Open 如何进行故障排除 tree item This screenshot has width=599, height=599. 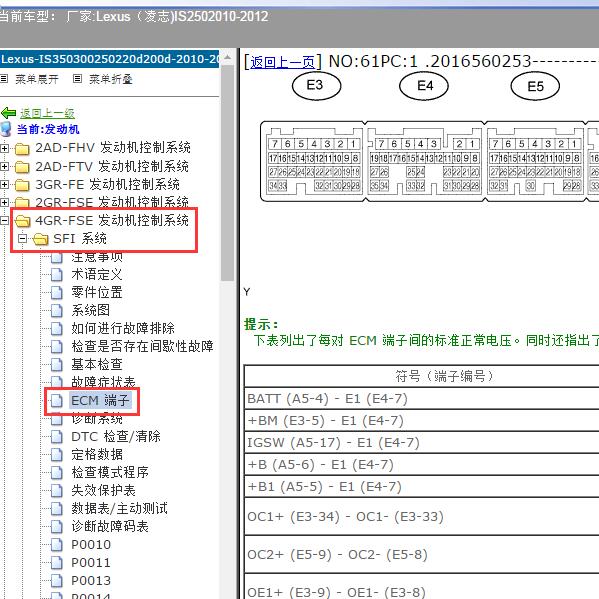point(123,329)
